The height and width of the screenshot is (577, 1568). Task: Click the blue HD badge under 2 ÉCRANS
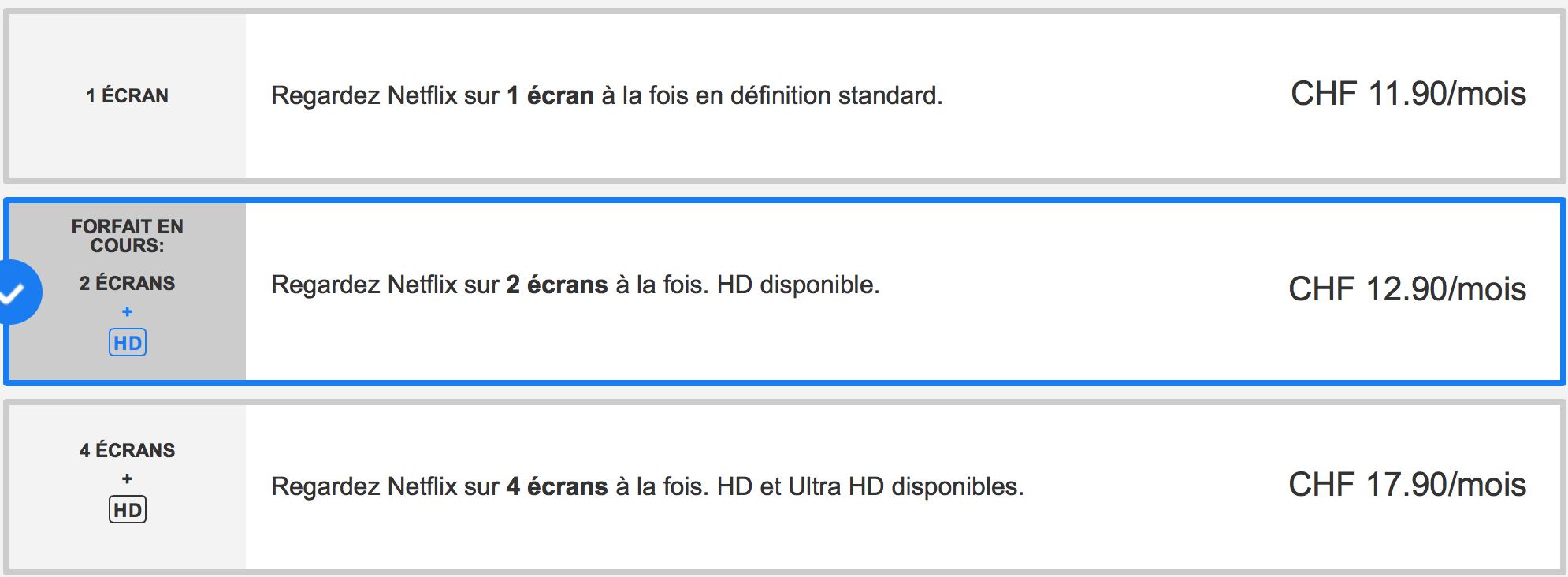(x=128, y=343)
